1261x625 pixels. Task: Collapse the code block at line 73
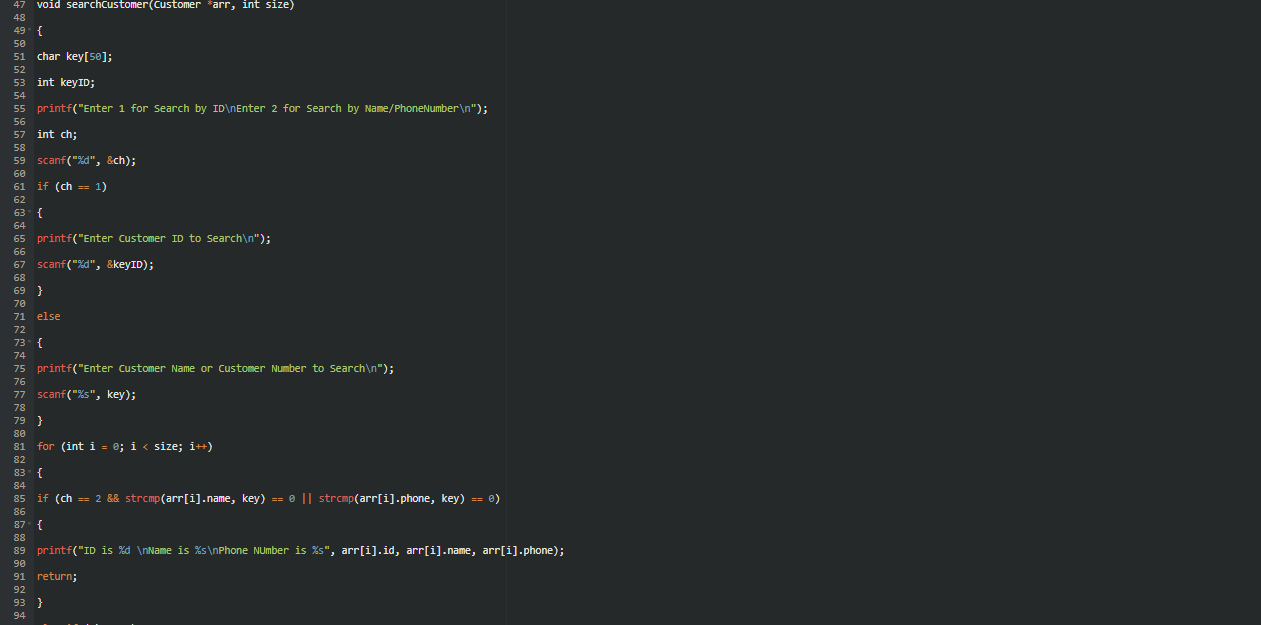(29, 342)
